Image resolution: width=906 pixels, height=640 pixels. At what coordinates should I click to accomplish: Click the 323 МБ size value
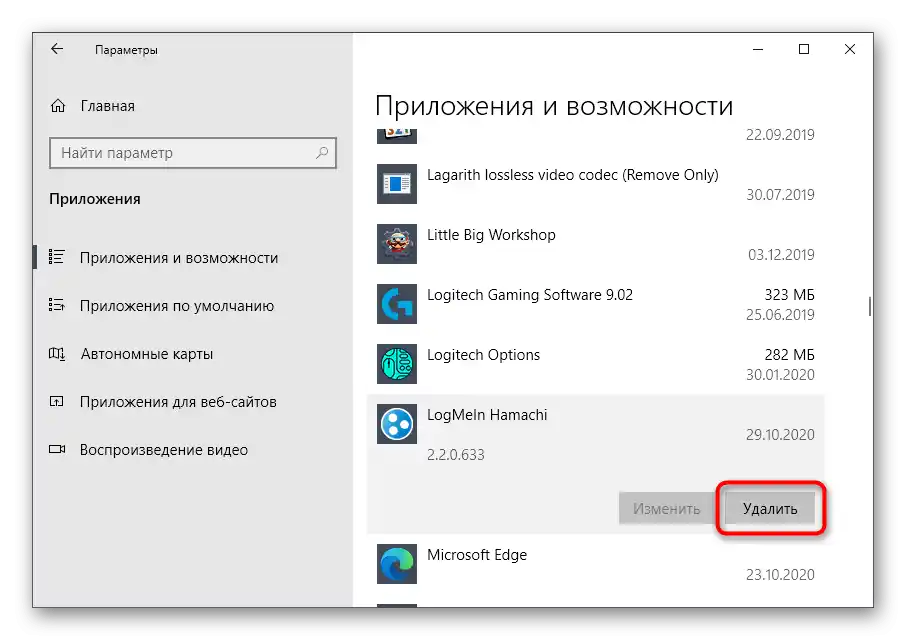click(x=789, y=295)
